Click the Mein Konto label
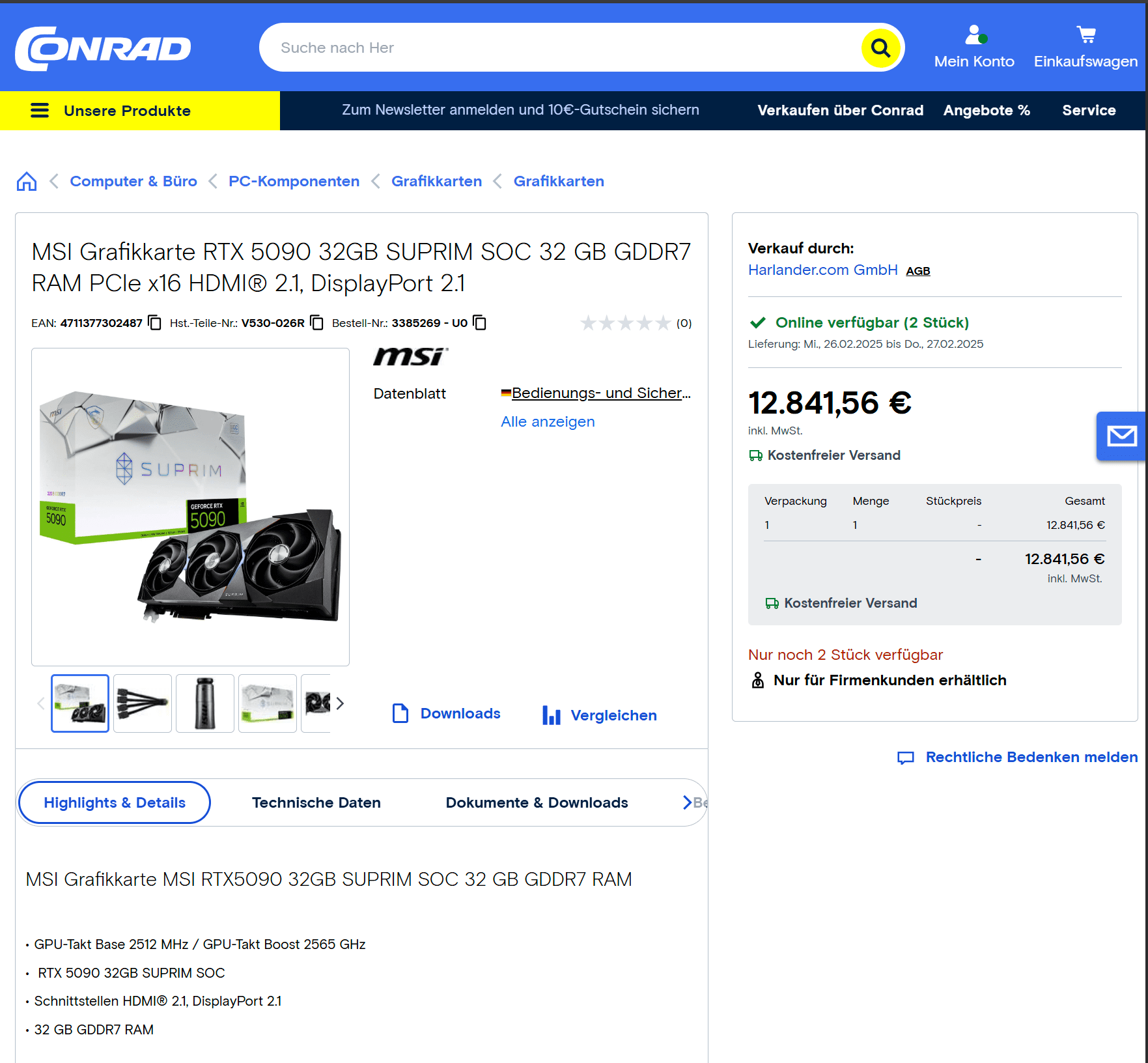The height and width of the screenshot is (1063, 1148). [x=974, y=61]
